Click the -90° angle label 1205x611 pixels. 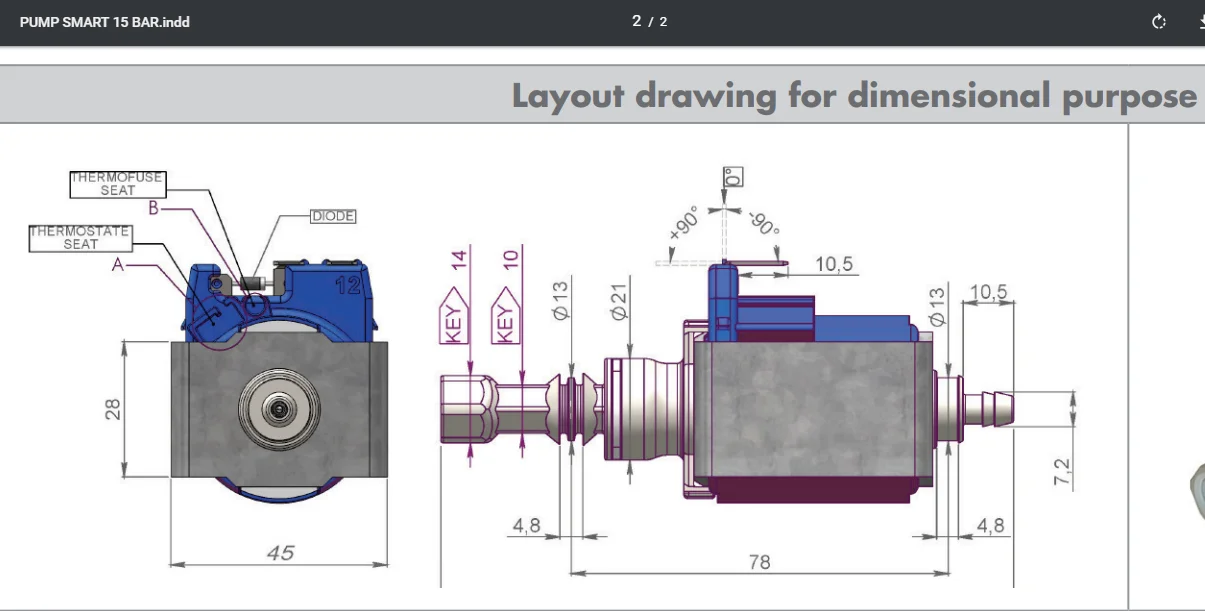762,222
